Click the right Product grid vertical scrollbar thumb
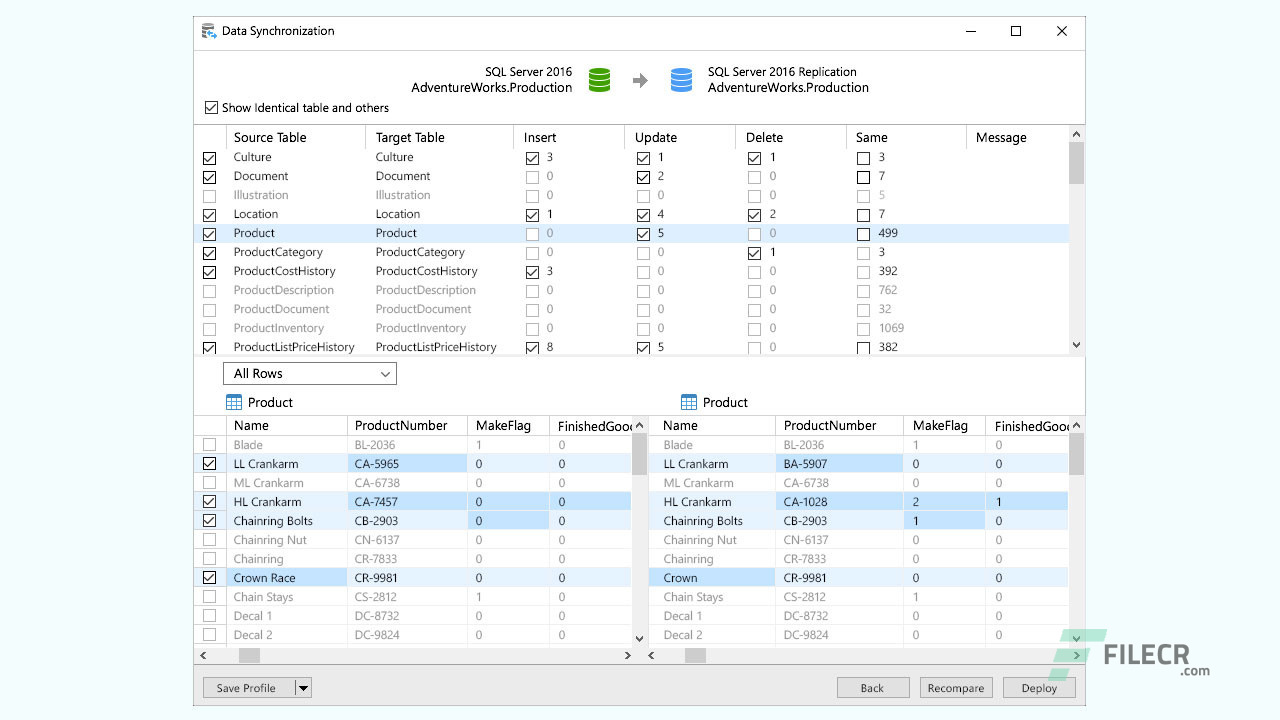1280x720 pixels. [1076, 455]
